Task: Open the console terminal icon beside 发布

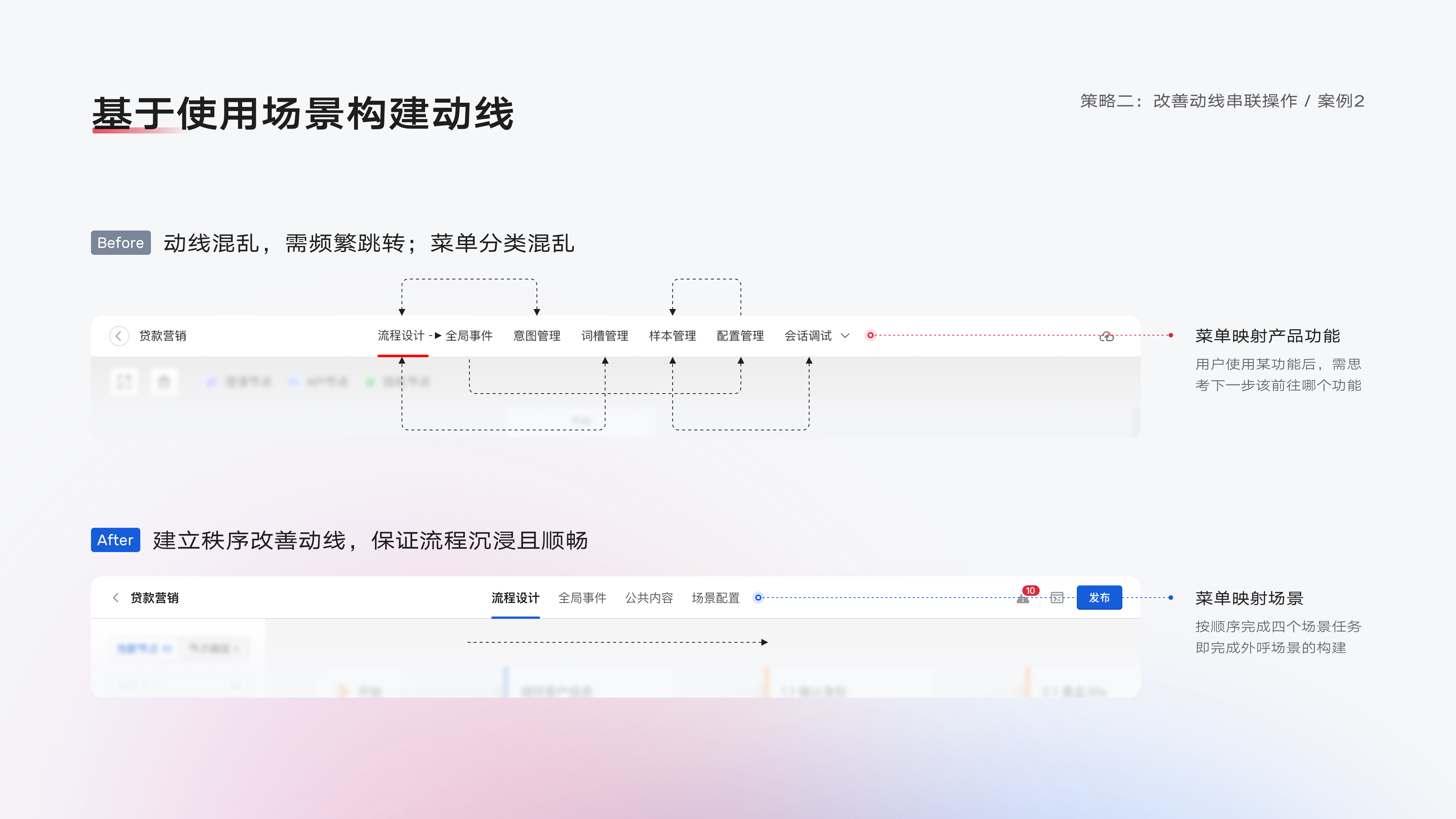Action: 1057,598
